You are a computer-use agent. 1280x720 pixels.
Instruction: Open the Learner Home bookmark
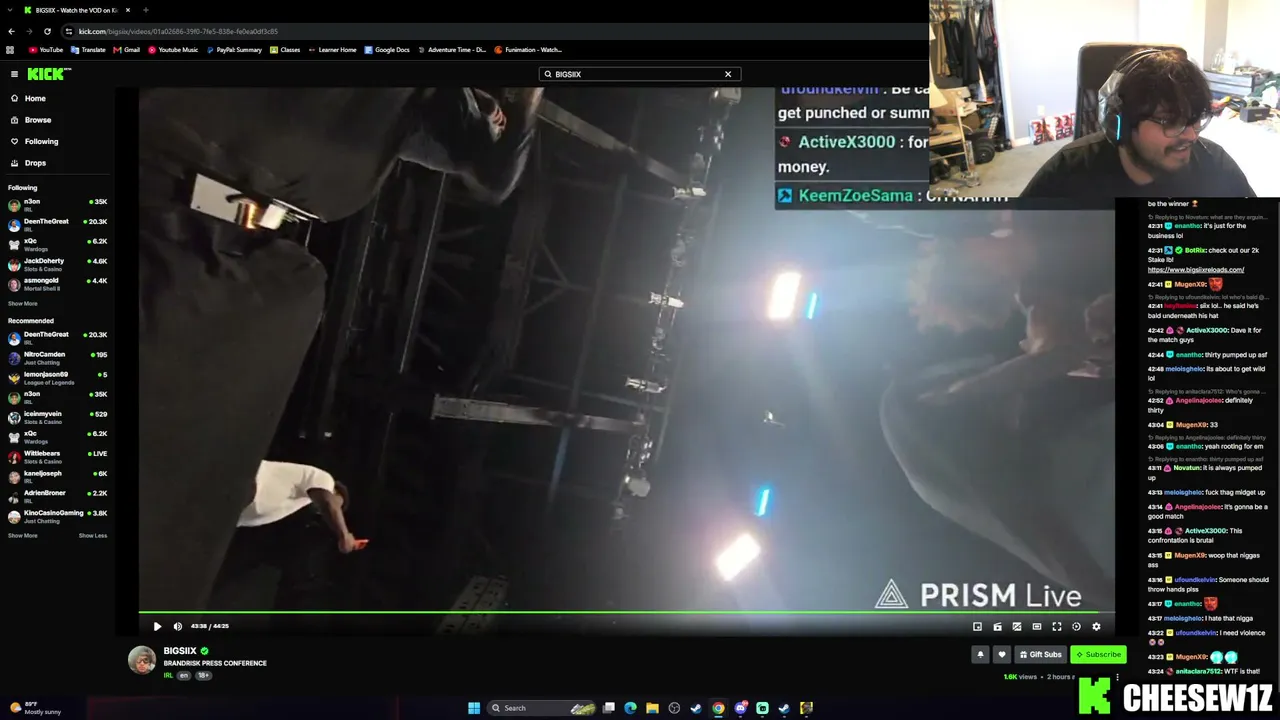(333, 49)
